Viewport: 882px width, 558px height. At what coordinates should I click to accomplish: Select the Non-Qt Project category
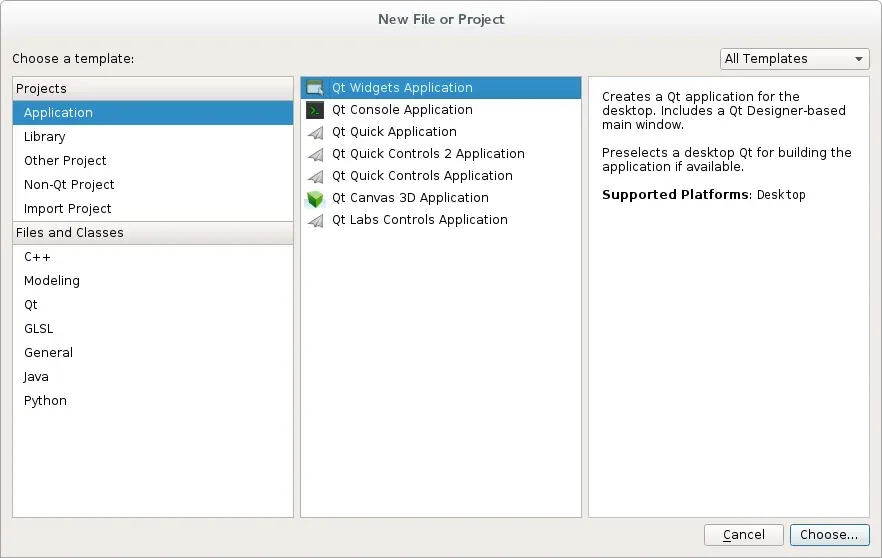pyautogui.click(x=69, y=185)
